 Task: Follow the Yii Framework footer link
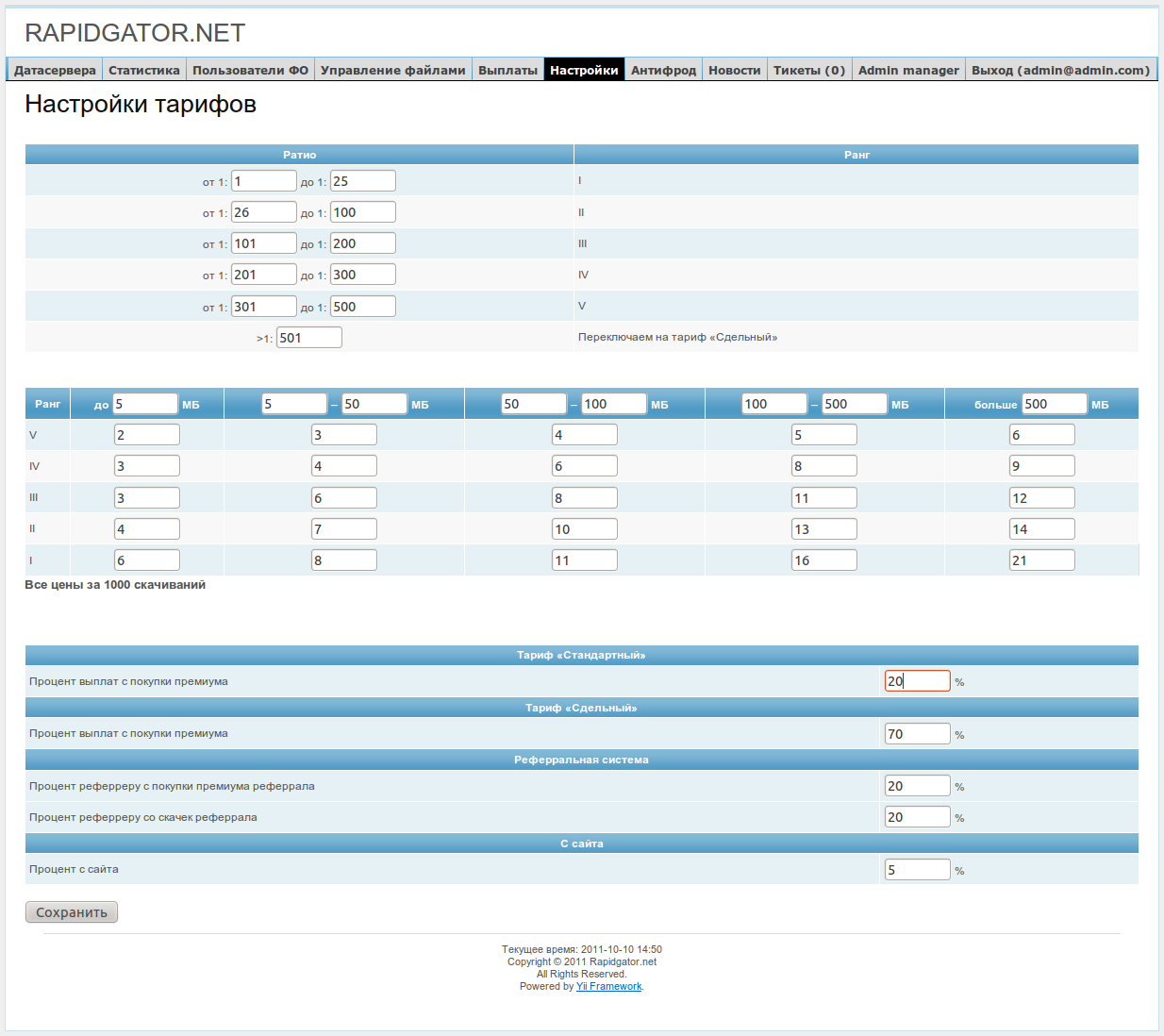click(x=609, y=986)
